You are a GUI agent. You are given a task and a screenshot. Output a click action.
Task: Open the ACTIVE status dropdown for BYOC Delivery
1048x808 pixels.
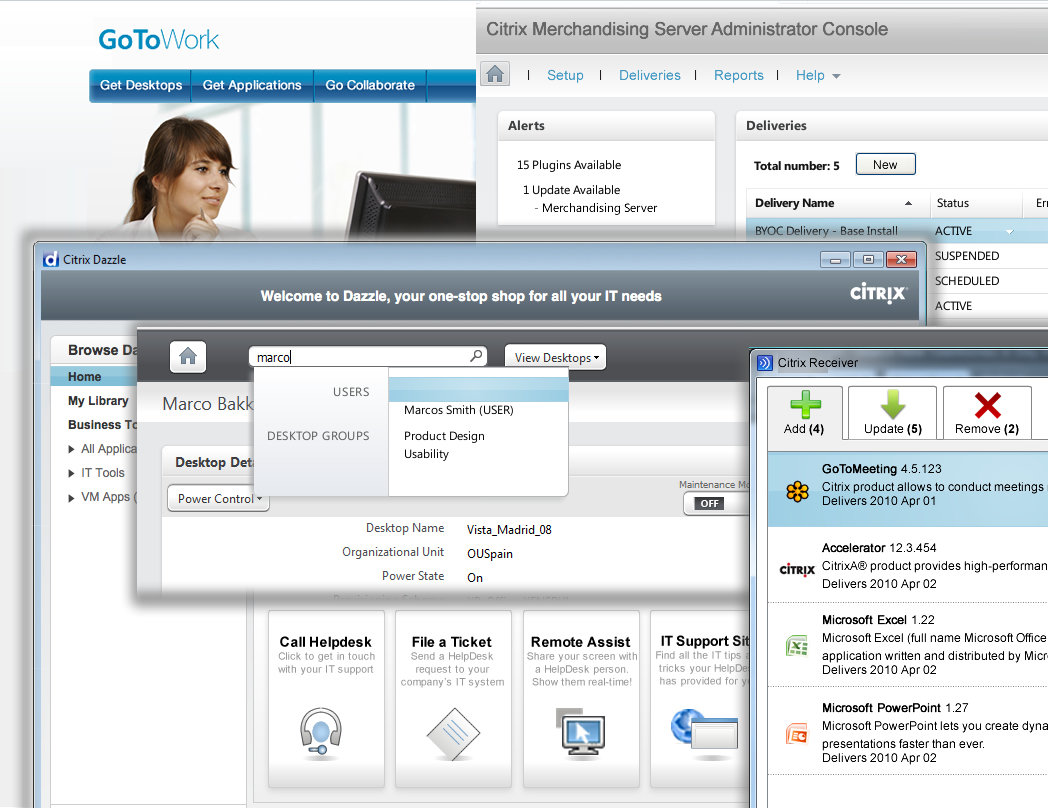tap(1009, 232)
